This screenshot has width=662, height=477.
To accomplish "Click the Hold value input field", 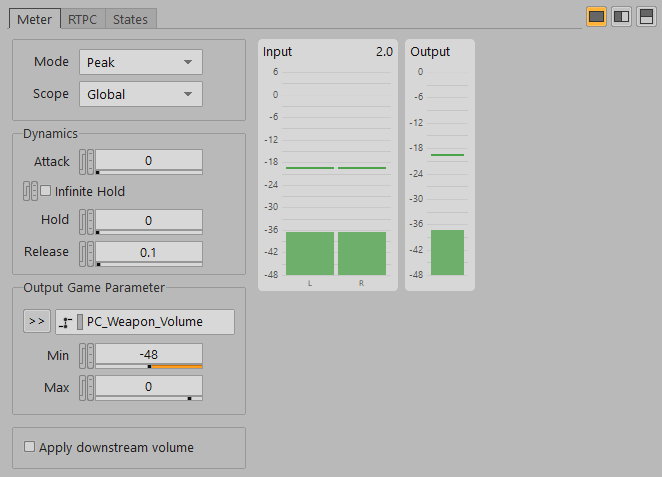I will (x=148, y=220).
